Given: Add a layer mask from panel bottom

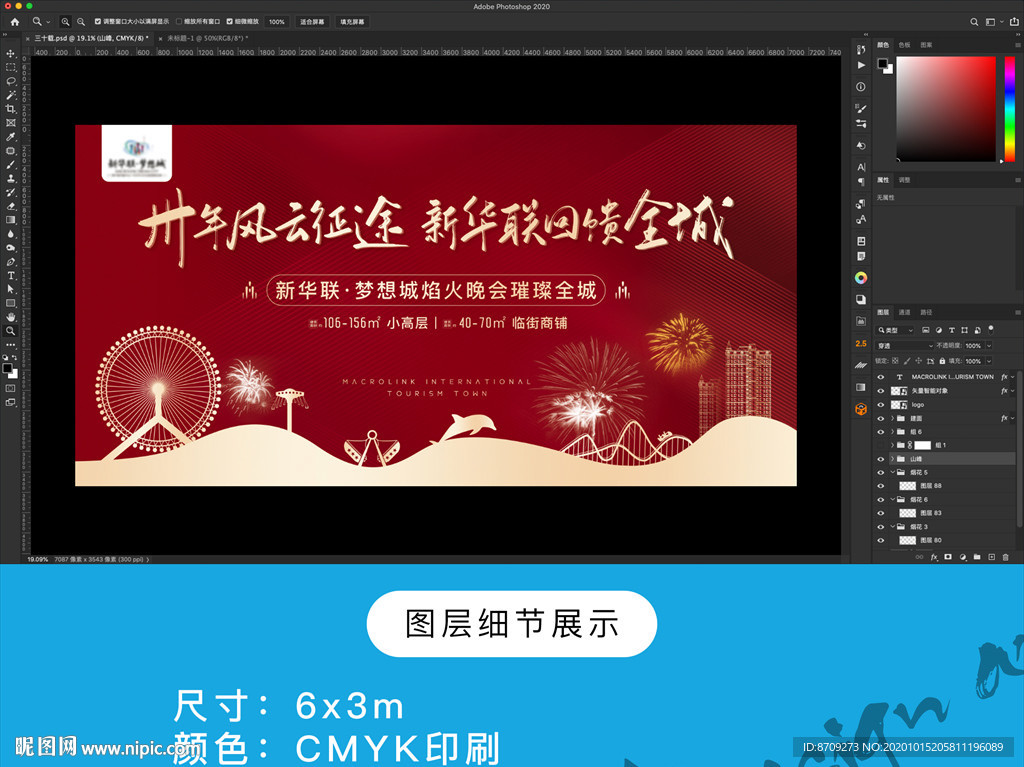Looking at the screenshot, I should [x=948, y=557].
